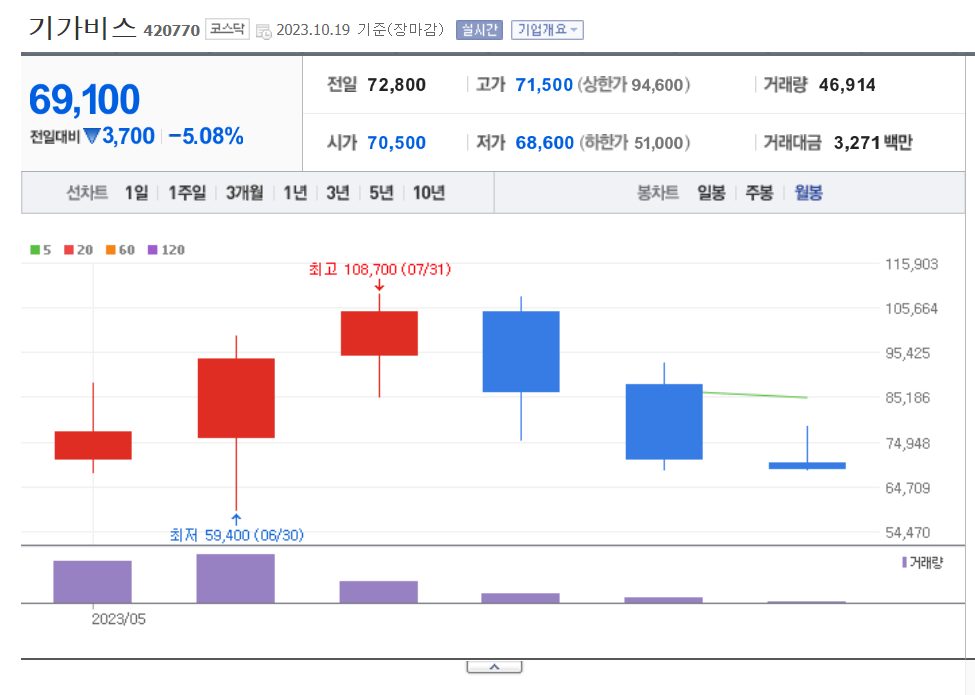Click the green 5-day moving average legend
The width and height of the screenshot is (975, 695).
[40, 250]
